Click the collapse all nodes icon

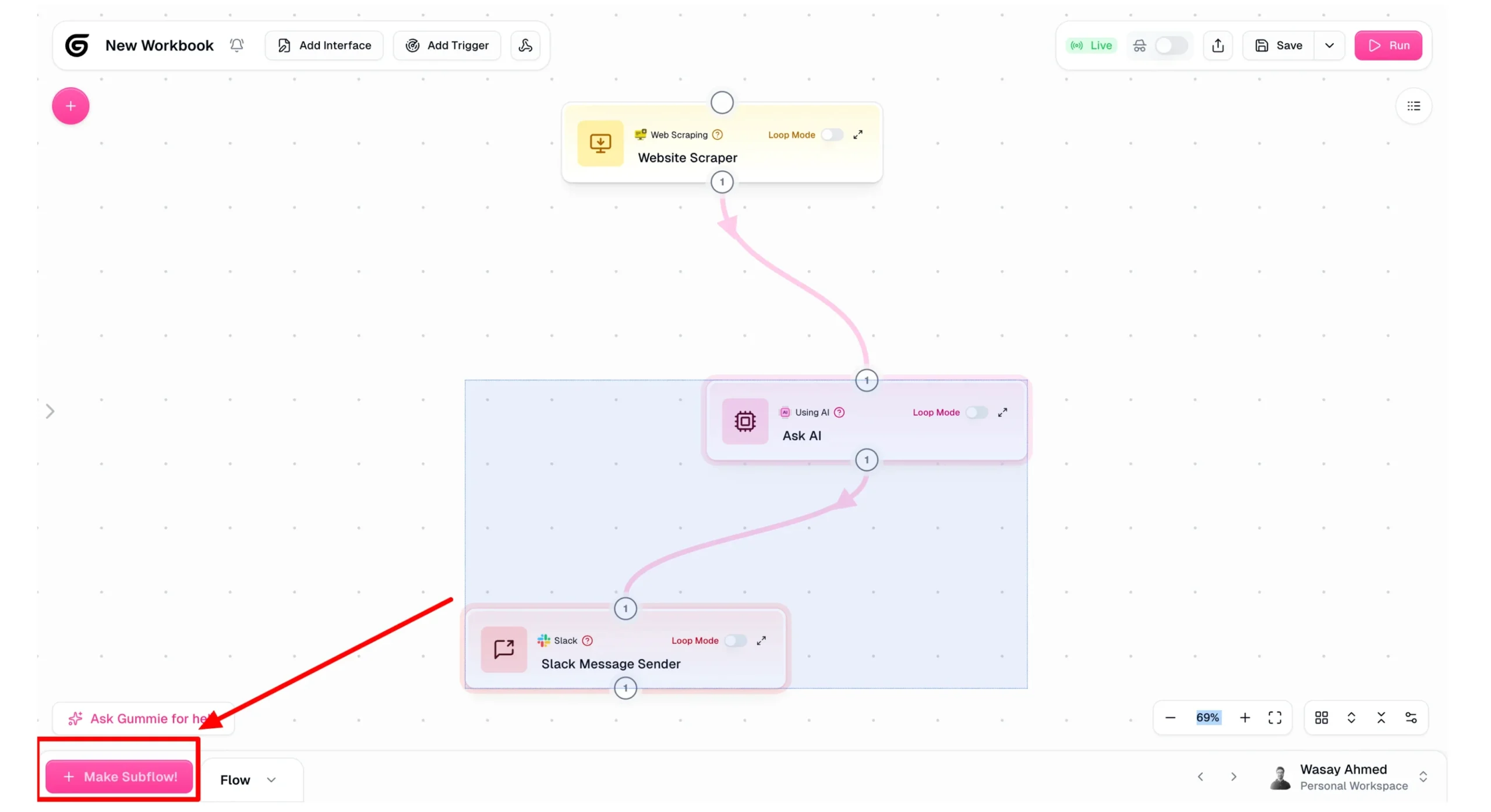point(1382,718)
